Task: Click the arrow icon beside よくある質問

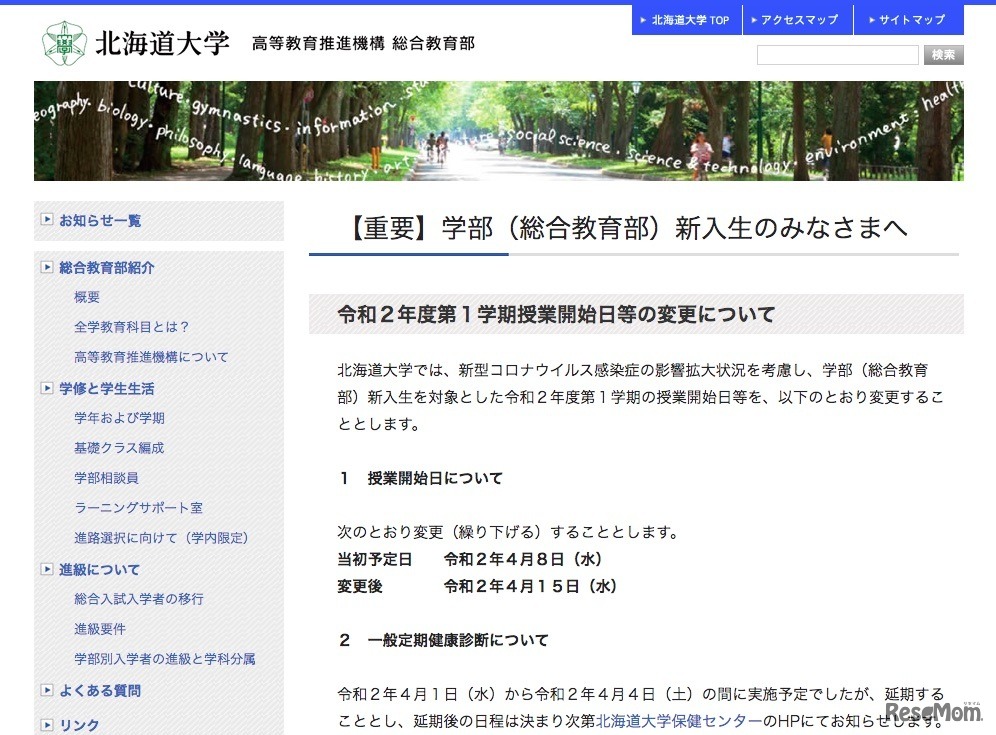Action: [45, 690]
